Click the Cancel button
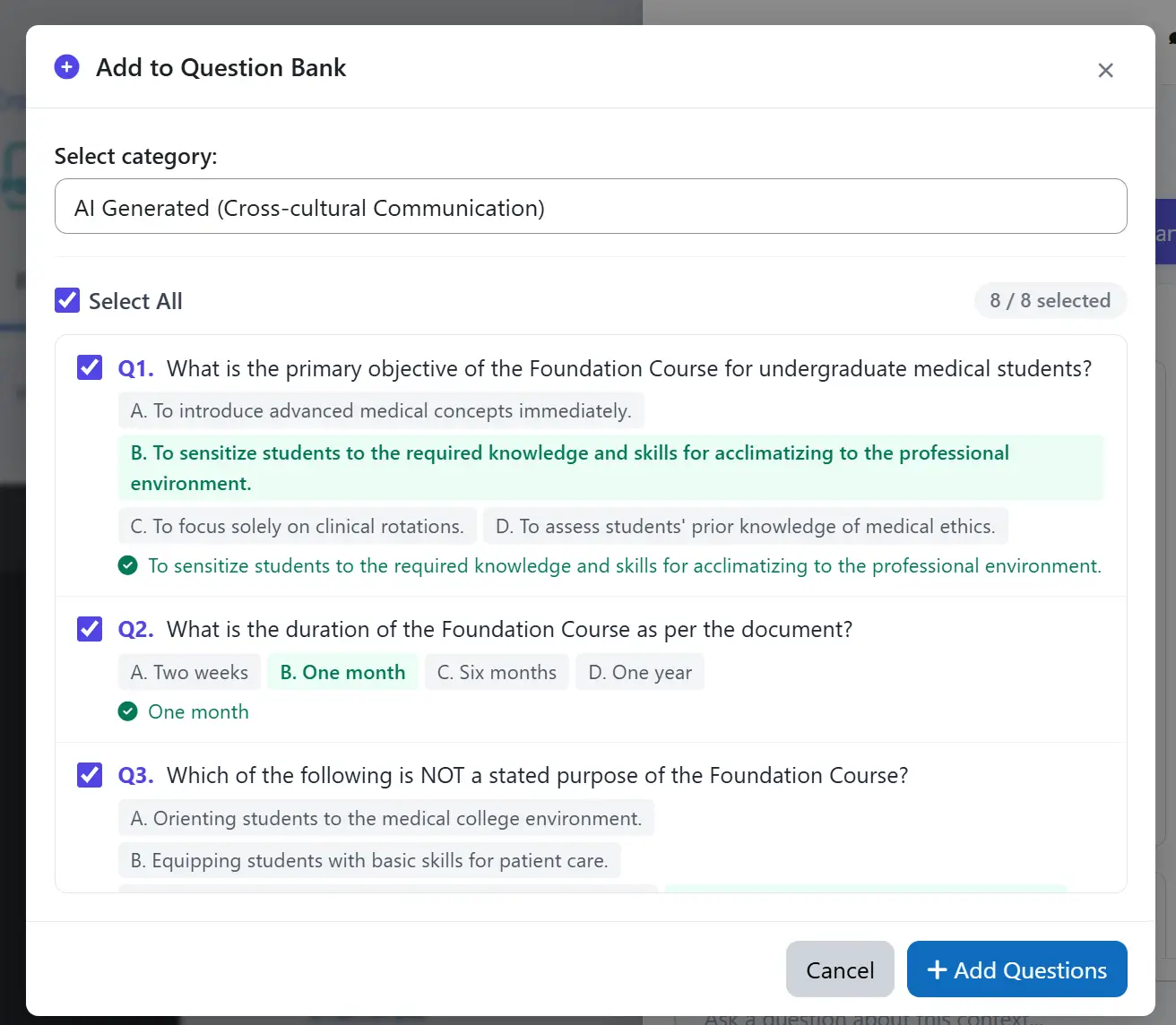 click(x=840, y=969)
